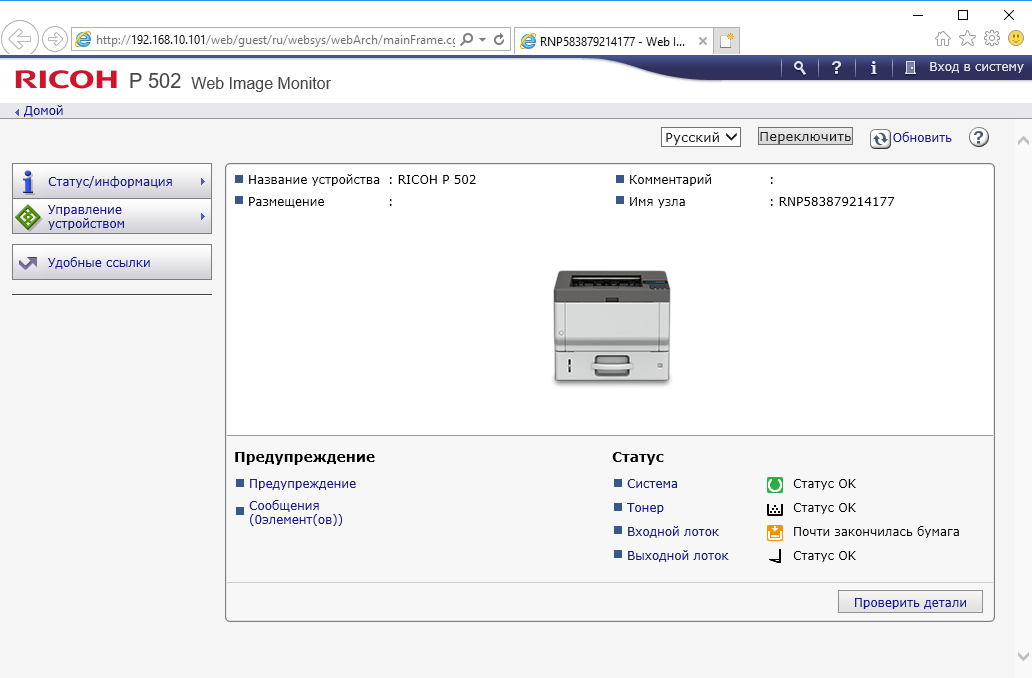Open the 'Предупреждение' link
The height and width of the screenshot is (678, 1032).
coord(302,483)
